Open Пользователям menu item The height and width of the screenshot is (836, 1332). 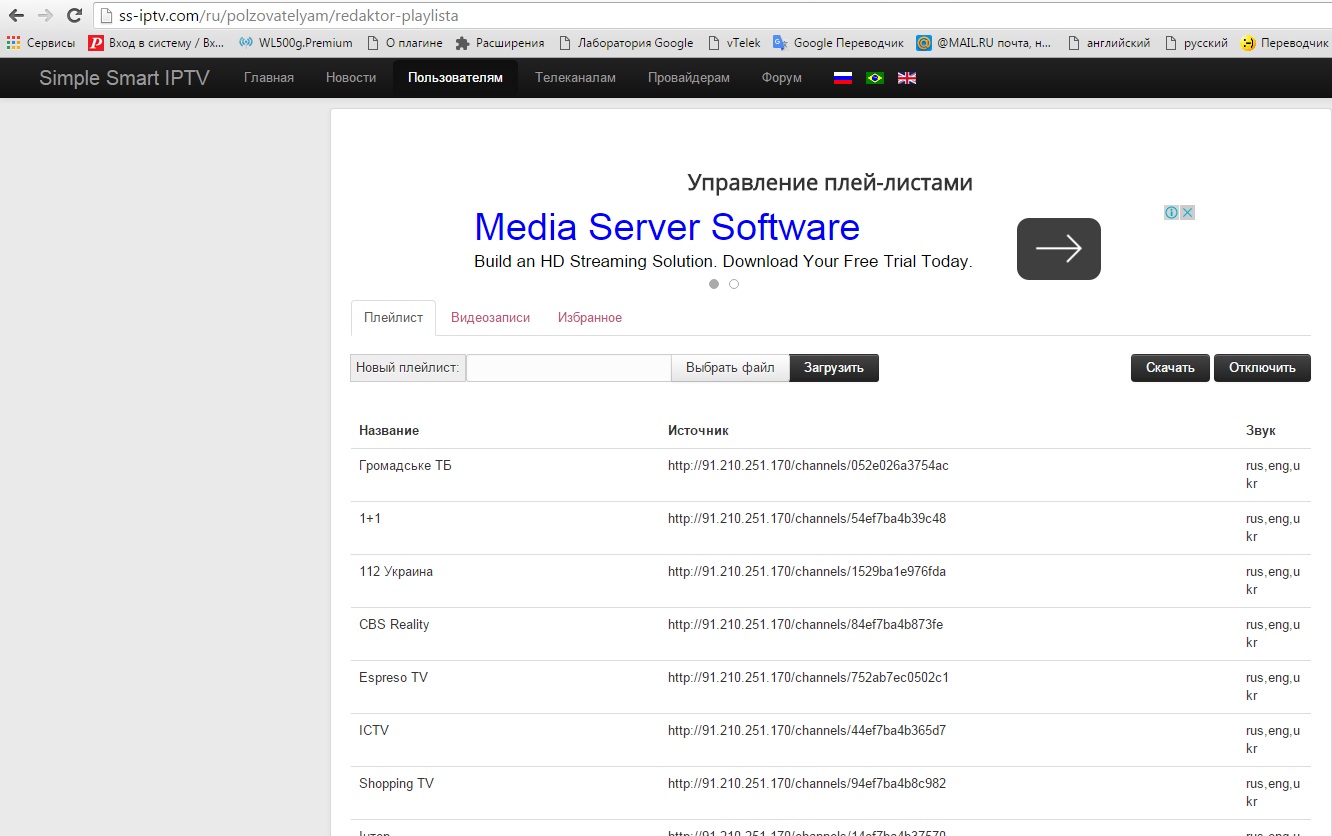[455, 78]
